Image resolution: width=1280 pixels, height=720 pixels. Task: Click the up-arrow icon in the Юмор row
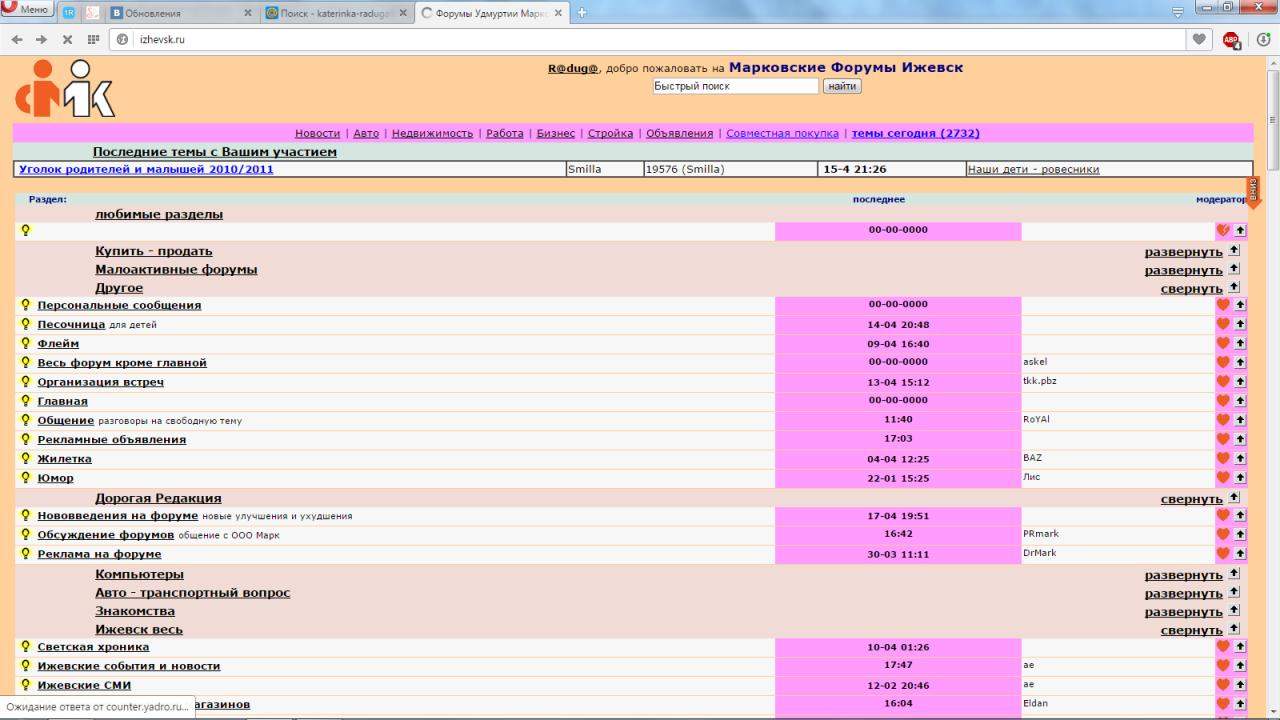[x=1240, y=479]
